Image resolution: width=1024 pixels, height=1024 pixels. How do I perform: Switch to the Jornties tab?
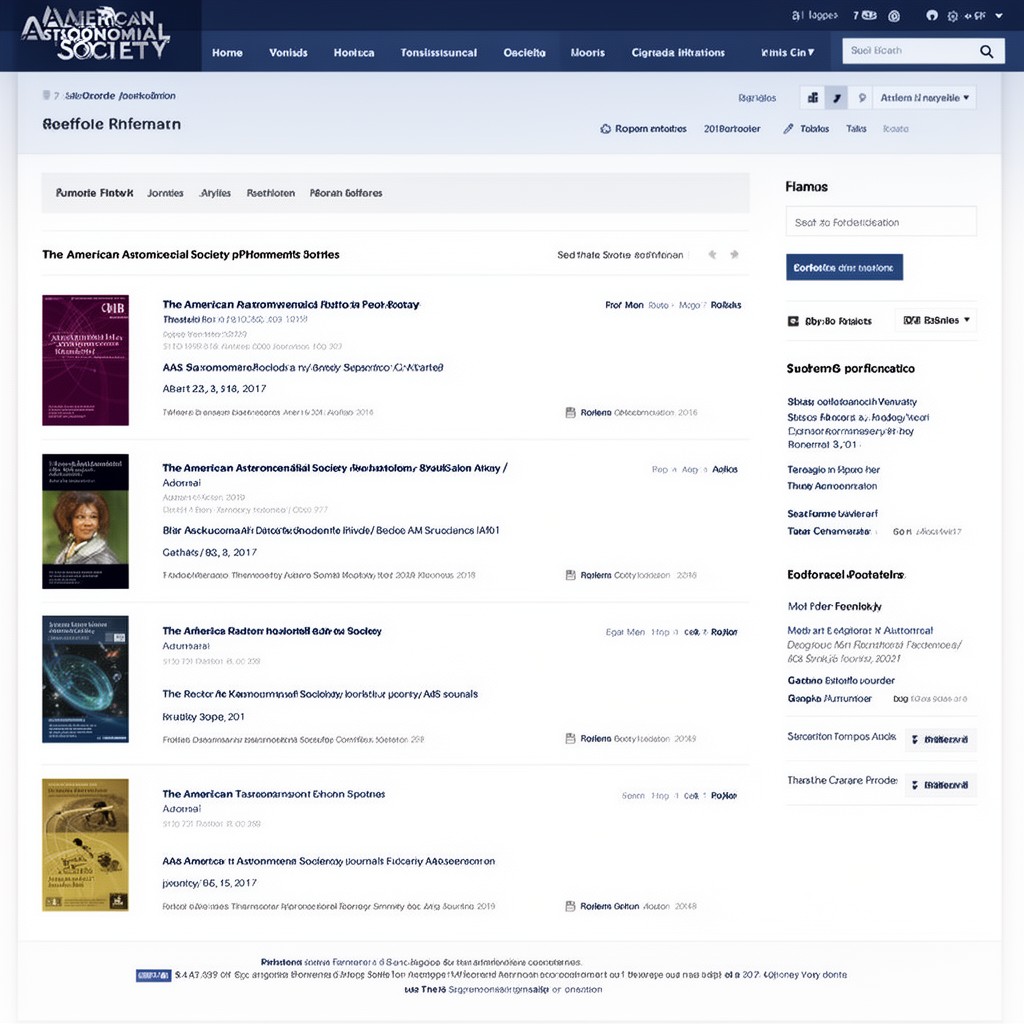(x=165, y=193)
